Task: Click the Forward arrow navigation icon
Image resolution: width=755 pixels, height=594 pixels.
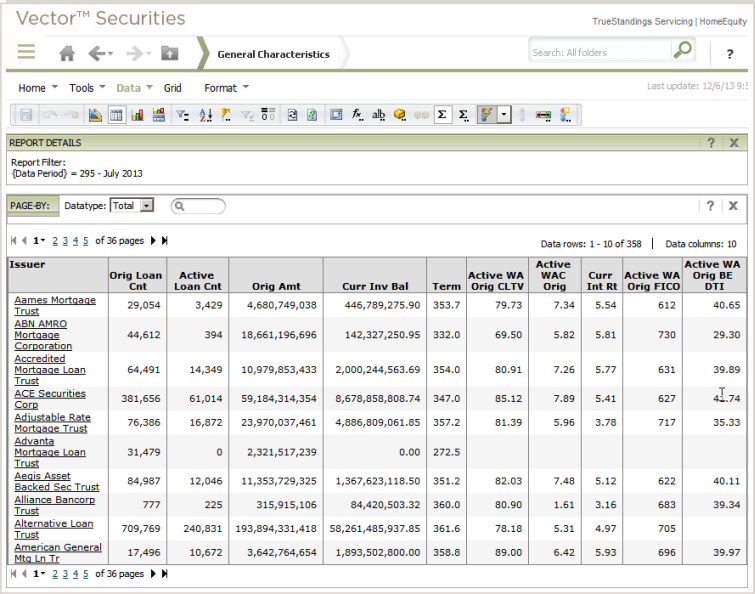Action: tap(134, 53)
